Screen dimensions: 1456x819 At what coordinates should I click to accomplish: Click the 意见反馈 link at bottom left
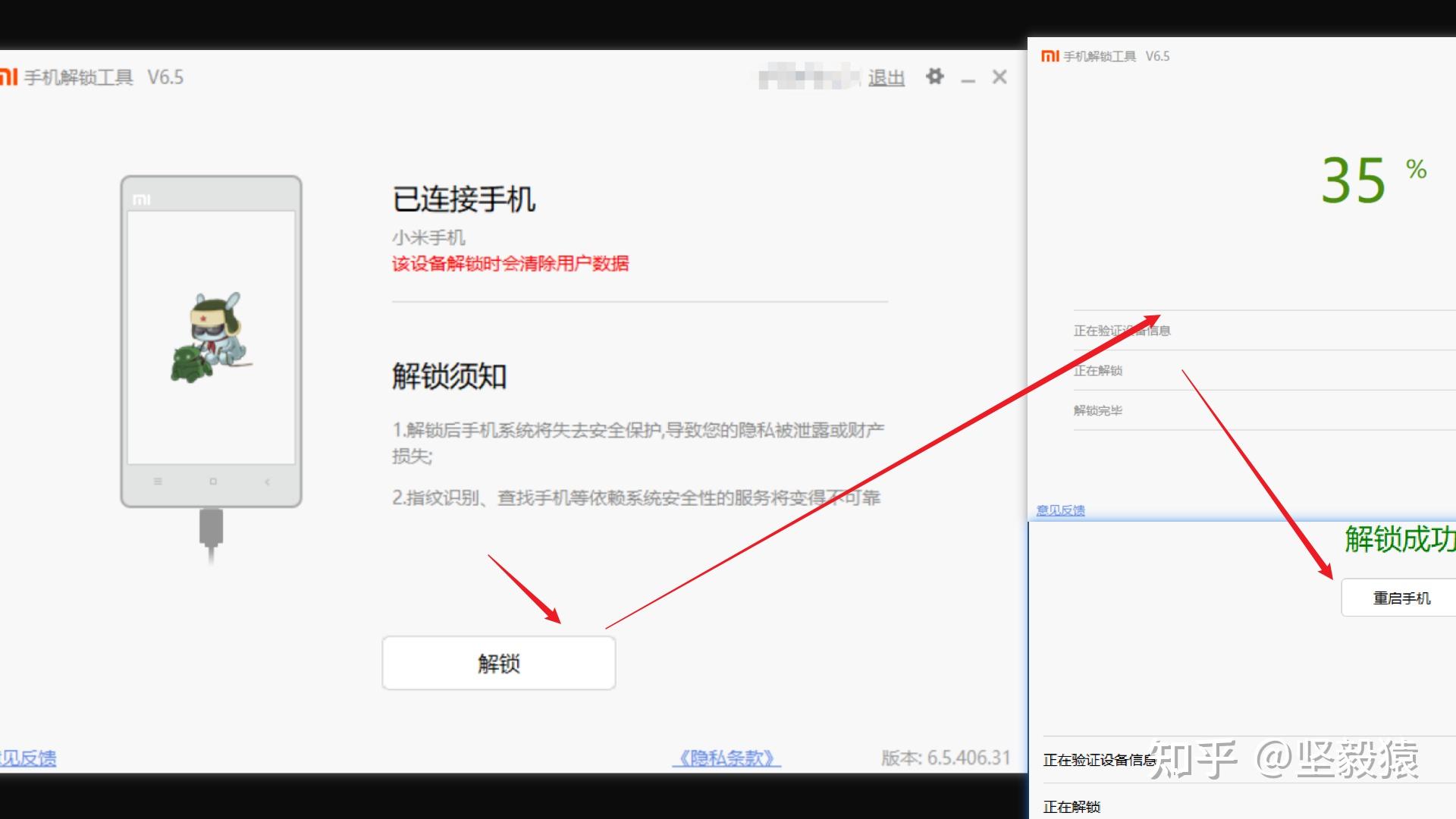click(x=28, y=758)
